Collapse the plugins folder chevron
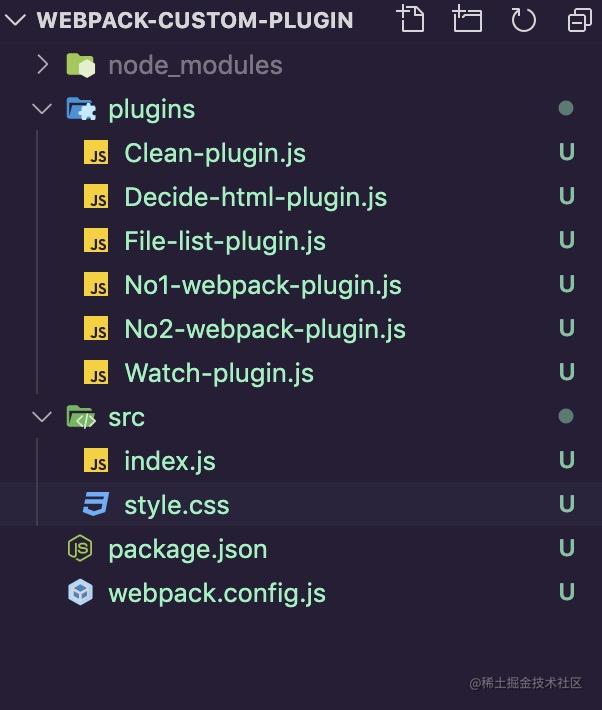This screenshot has height=710, width=602. click(x=42, y=109)
